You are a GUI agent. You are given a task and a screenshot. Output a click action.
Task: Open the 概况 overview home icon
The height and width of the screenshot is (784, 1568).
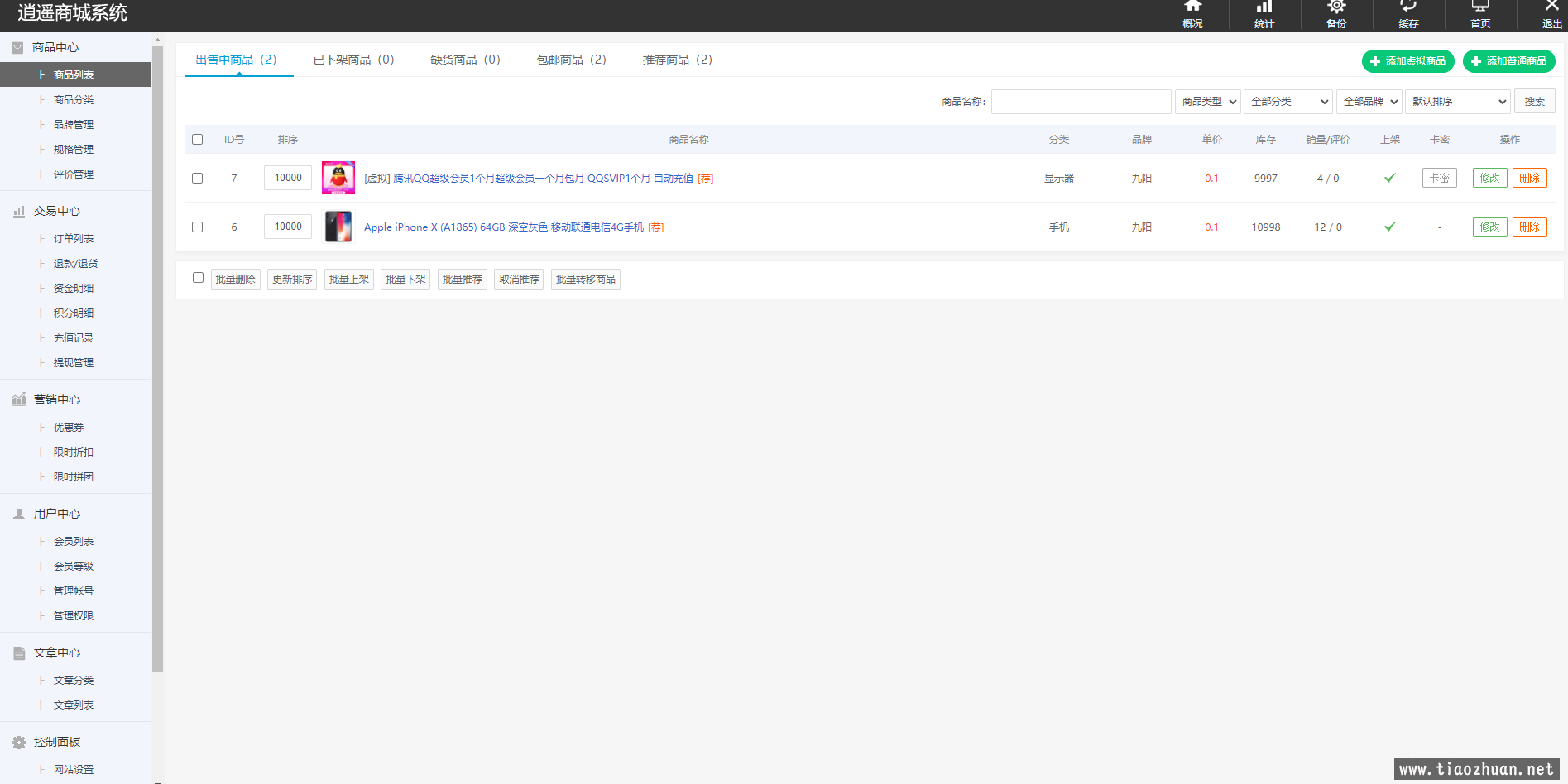click(x=1192, y=6)
